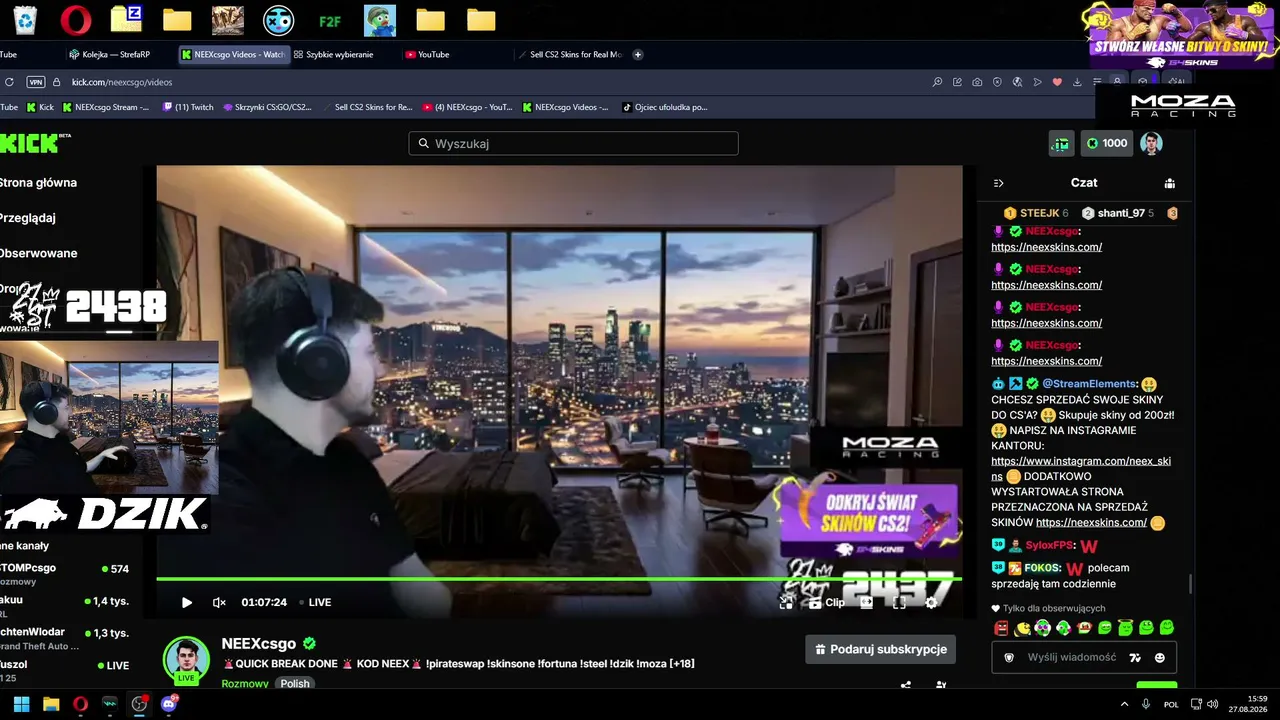Click the shanti_97 leaderboard entry

point(1118,213)
